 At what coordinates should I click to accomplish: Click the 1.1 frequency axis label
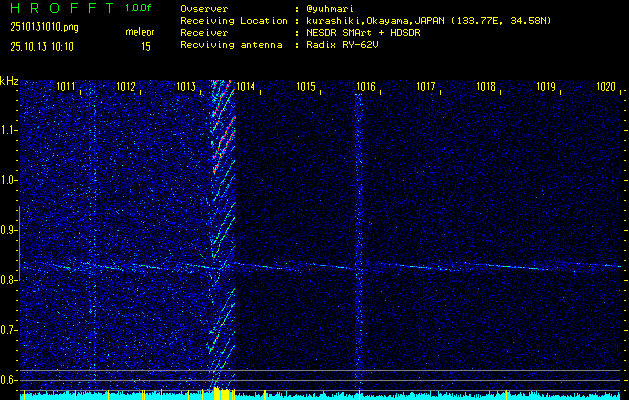click(x=9, y=130)
